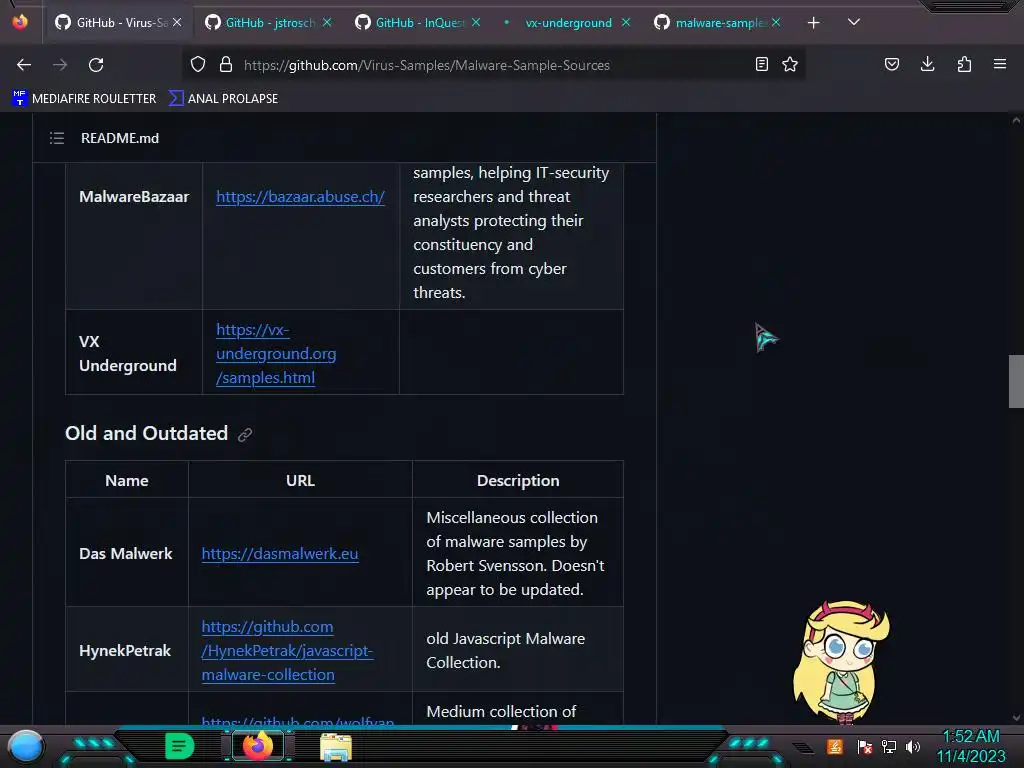Click the HynekPetrak name cell
Viewport: 1024px width, 768px height.
[125, 650]
